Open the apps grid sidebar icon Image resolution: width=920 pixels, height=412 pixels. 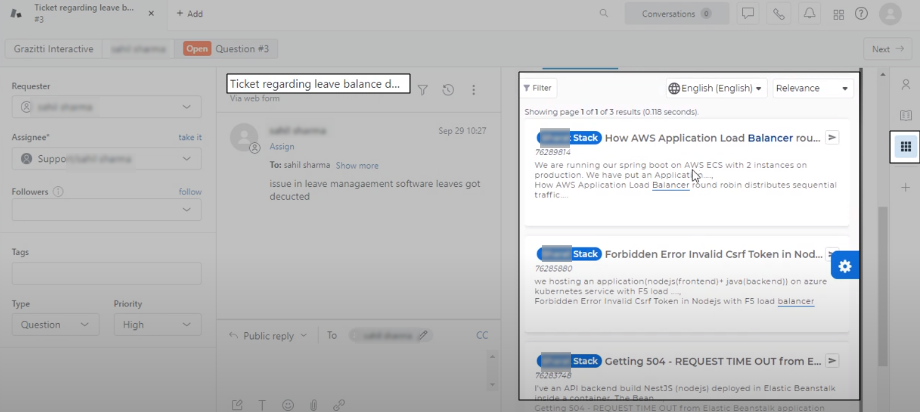(905, 147)
